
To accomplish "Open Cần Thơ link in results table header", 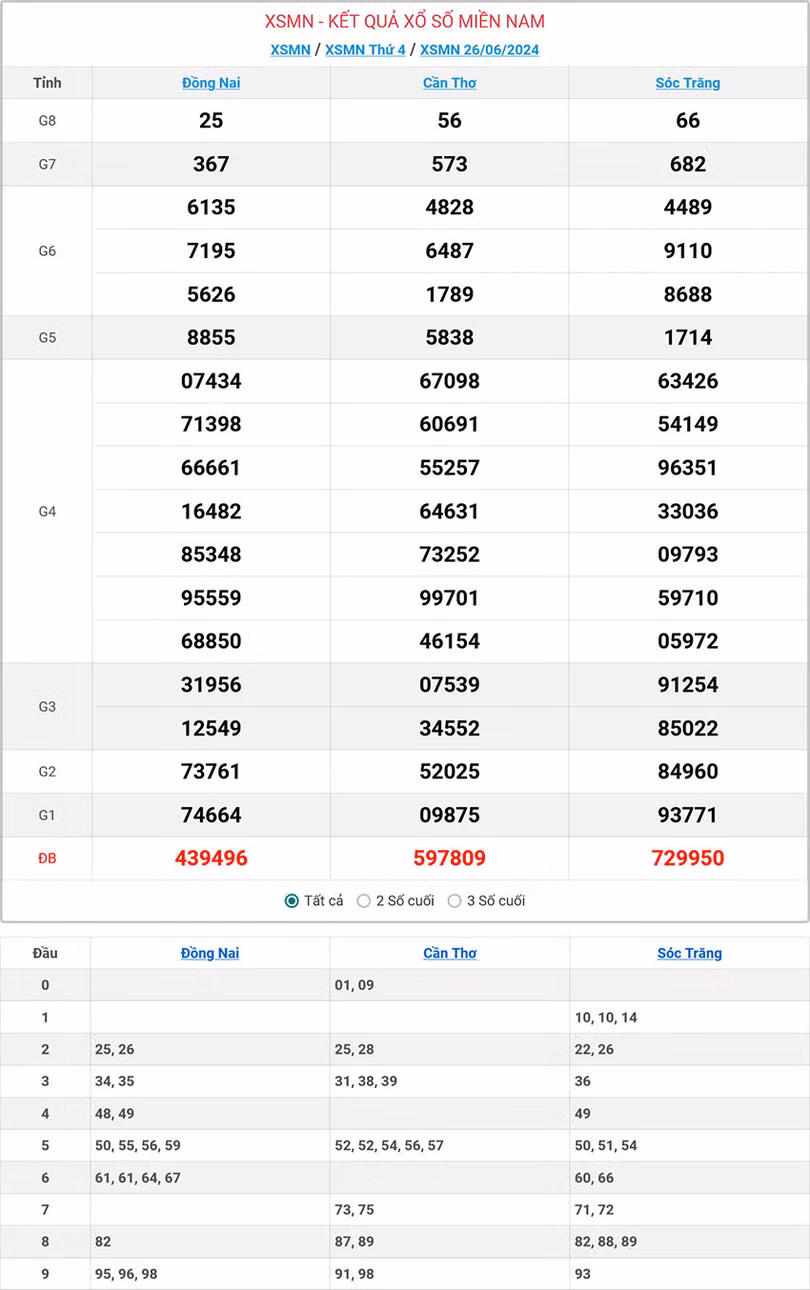I will point(449,83).
